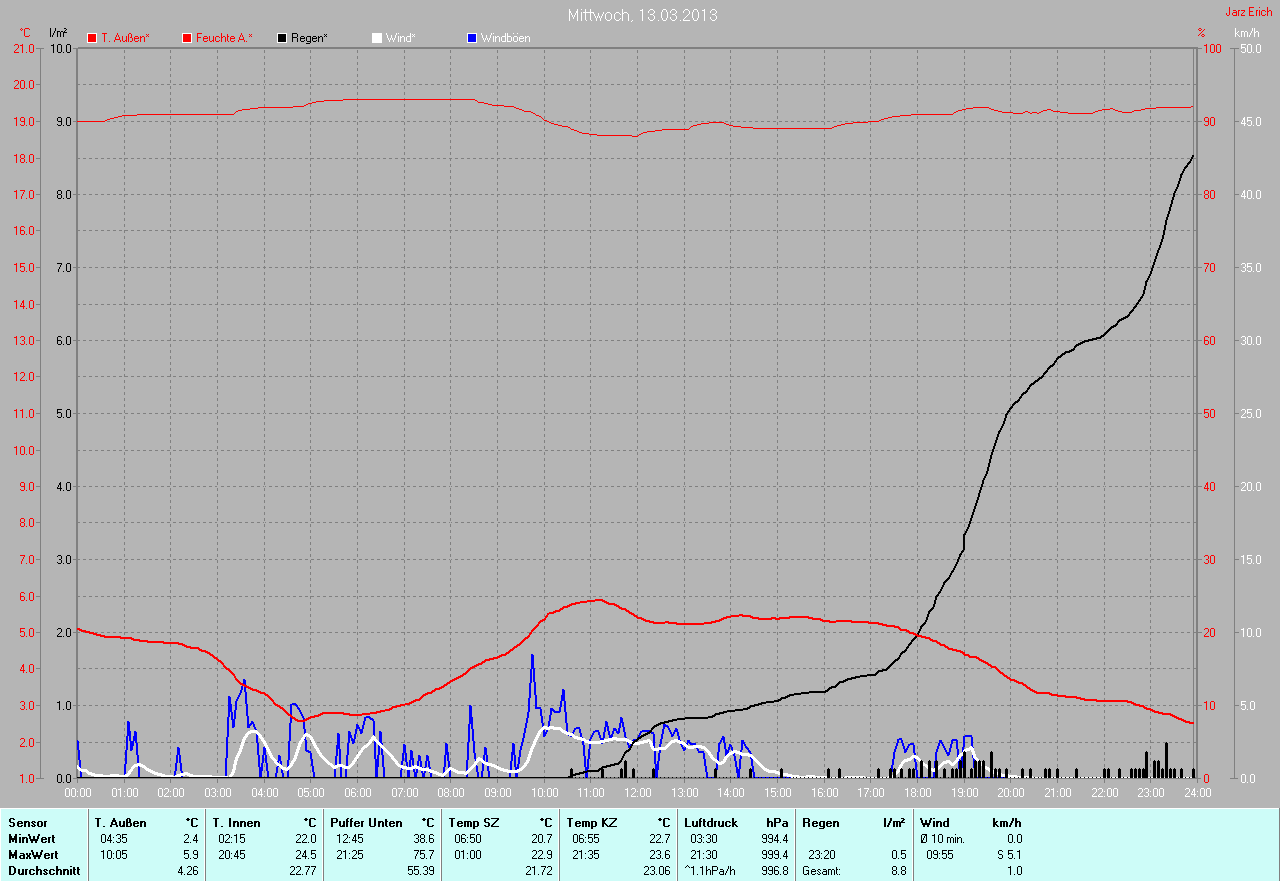The width and height of the screenshot is (1280, 881).
Task: Select the MinWert row label
Action: coord(33,839)
